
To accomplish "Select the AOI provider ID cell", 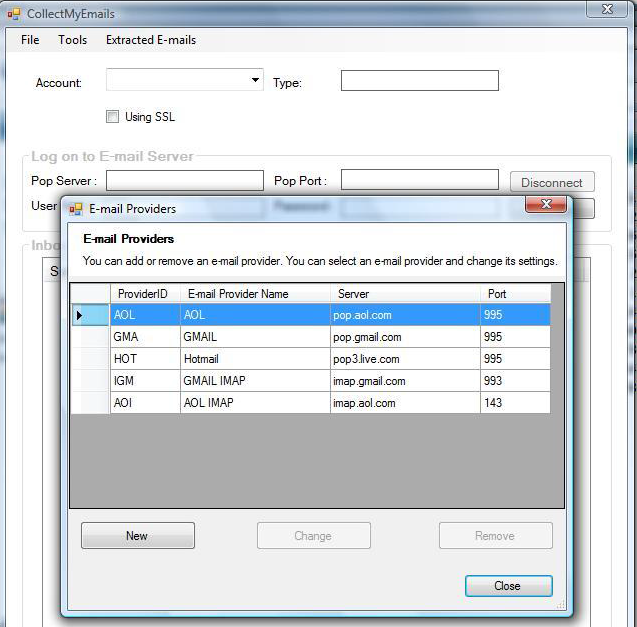I will tap(145, 403).
